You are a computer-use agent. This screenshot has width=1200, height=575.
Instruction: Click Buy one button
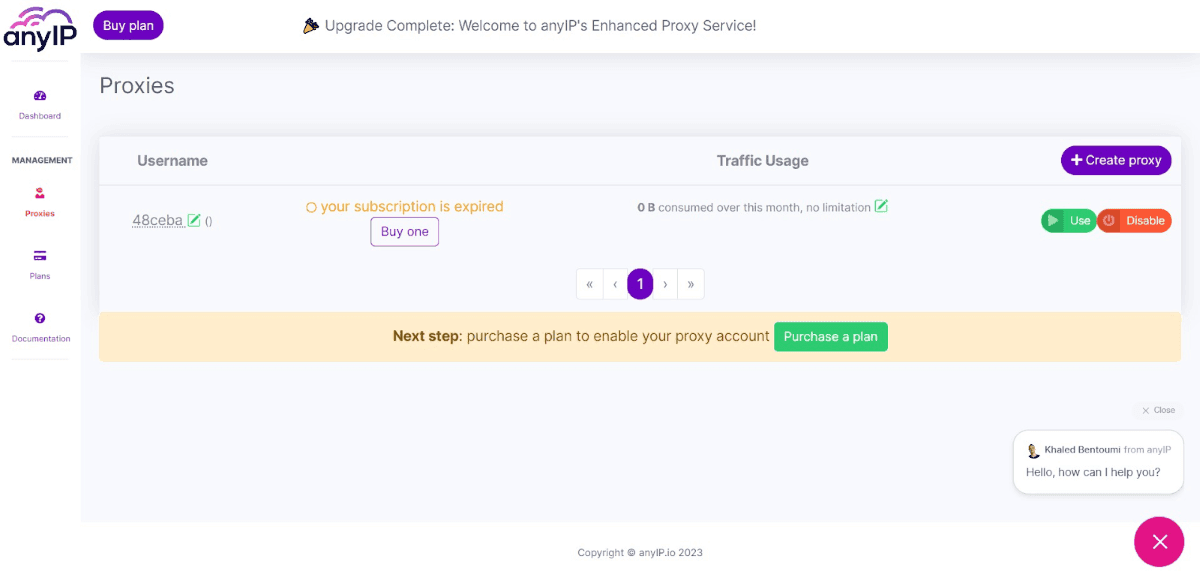(405, 232)
